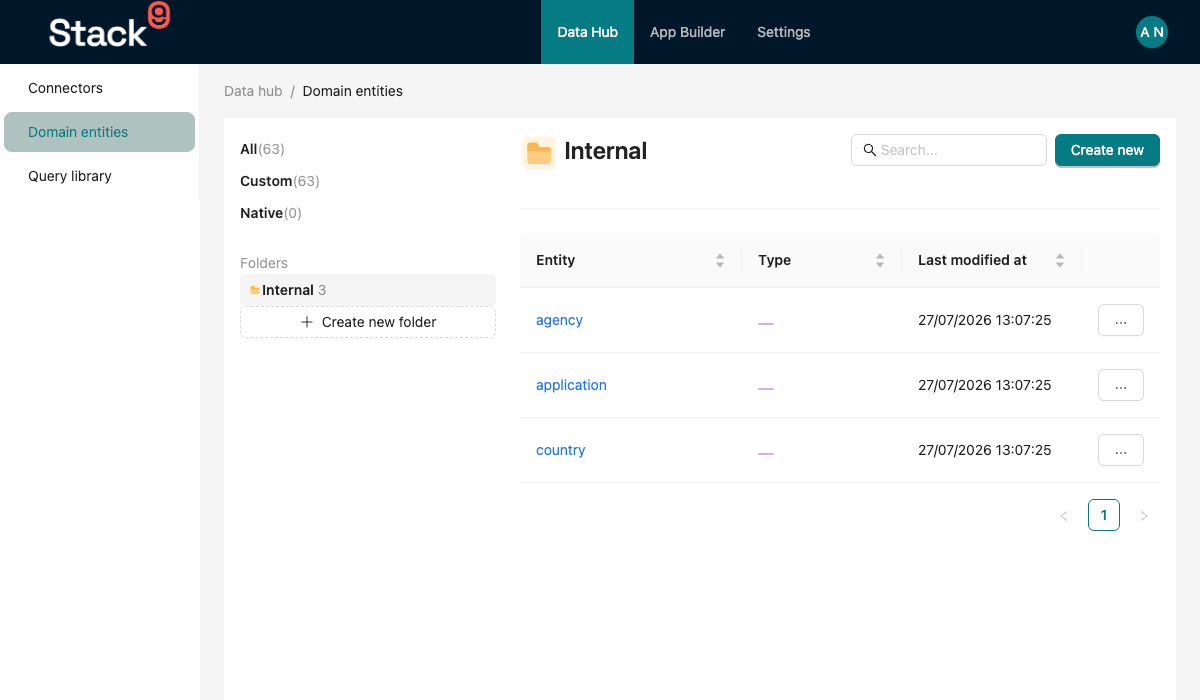This screenshot has height=700, width=1200.
Task: Click the Internal folder title heading
Action: pos(606,151)
